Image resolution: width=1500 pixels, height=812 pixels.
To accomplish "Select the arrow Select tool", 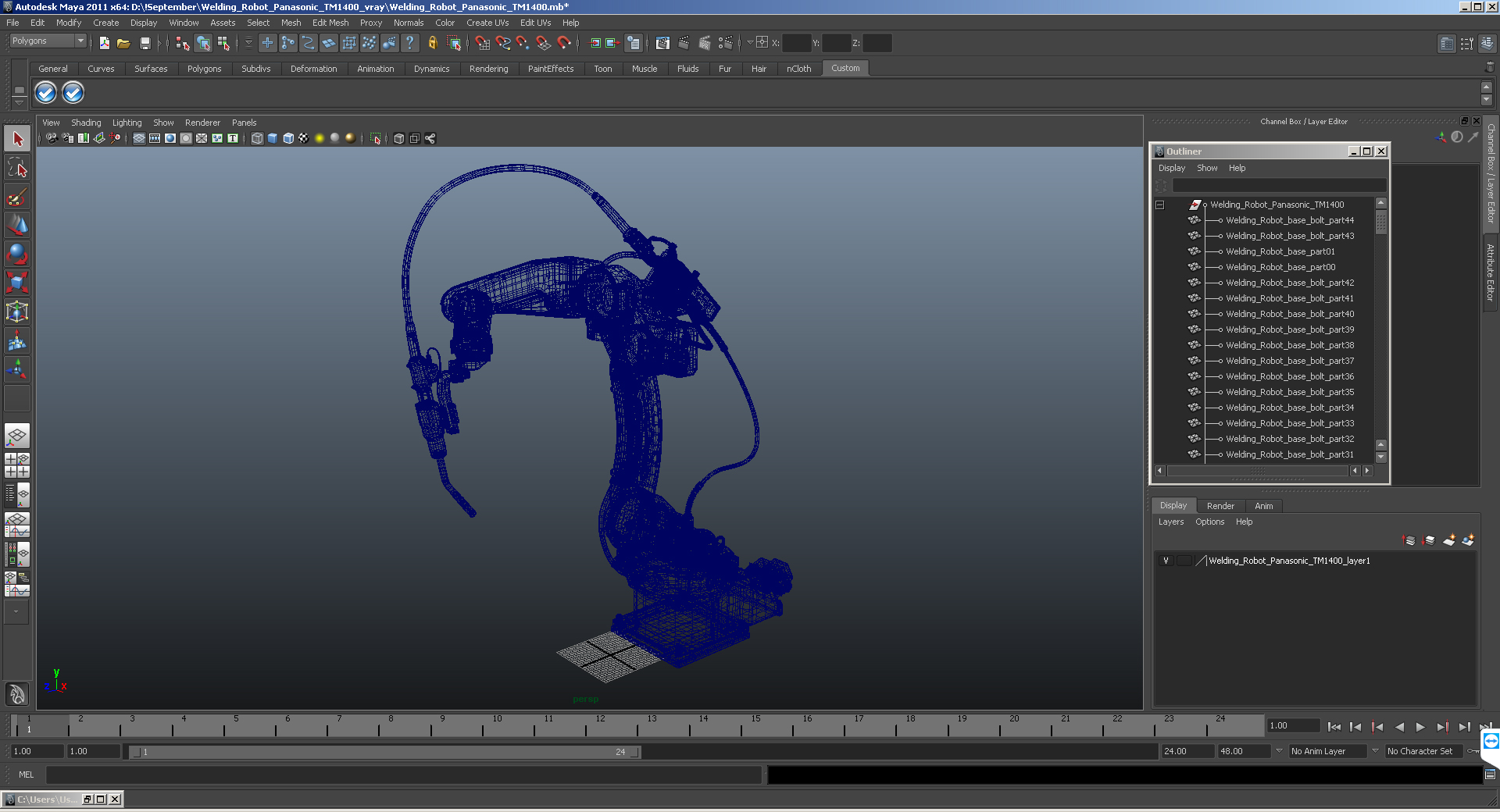I will click(x=17, y=140).
